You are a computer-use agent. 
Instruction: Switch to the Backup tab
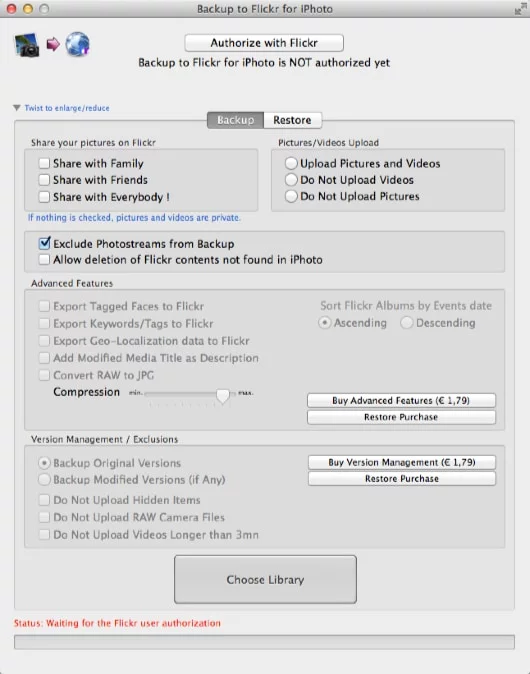click(x=235, y=120)
